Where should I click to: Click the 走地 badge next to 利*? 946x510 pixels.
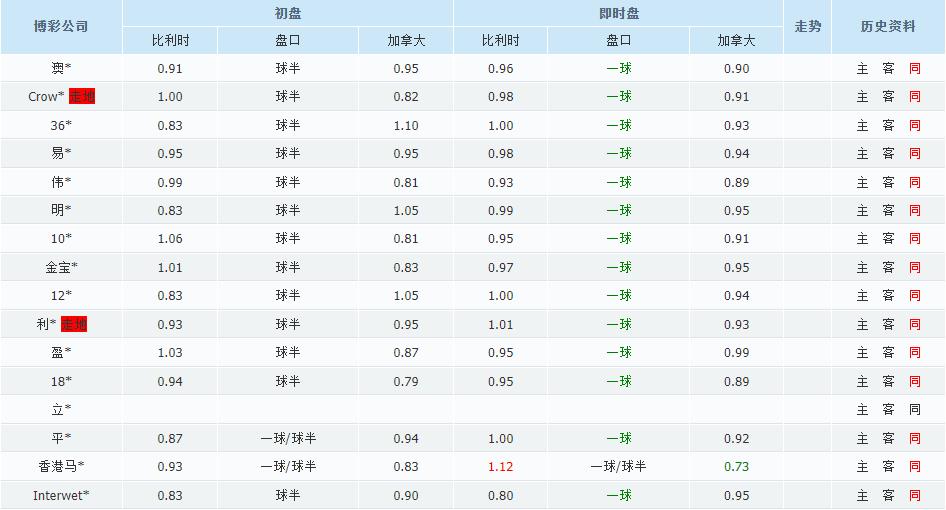[x=74, y=324]
